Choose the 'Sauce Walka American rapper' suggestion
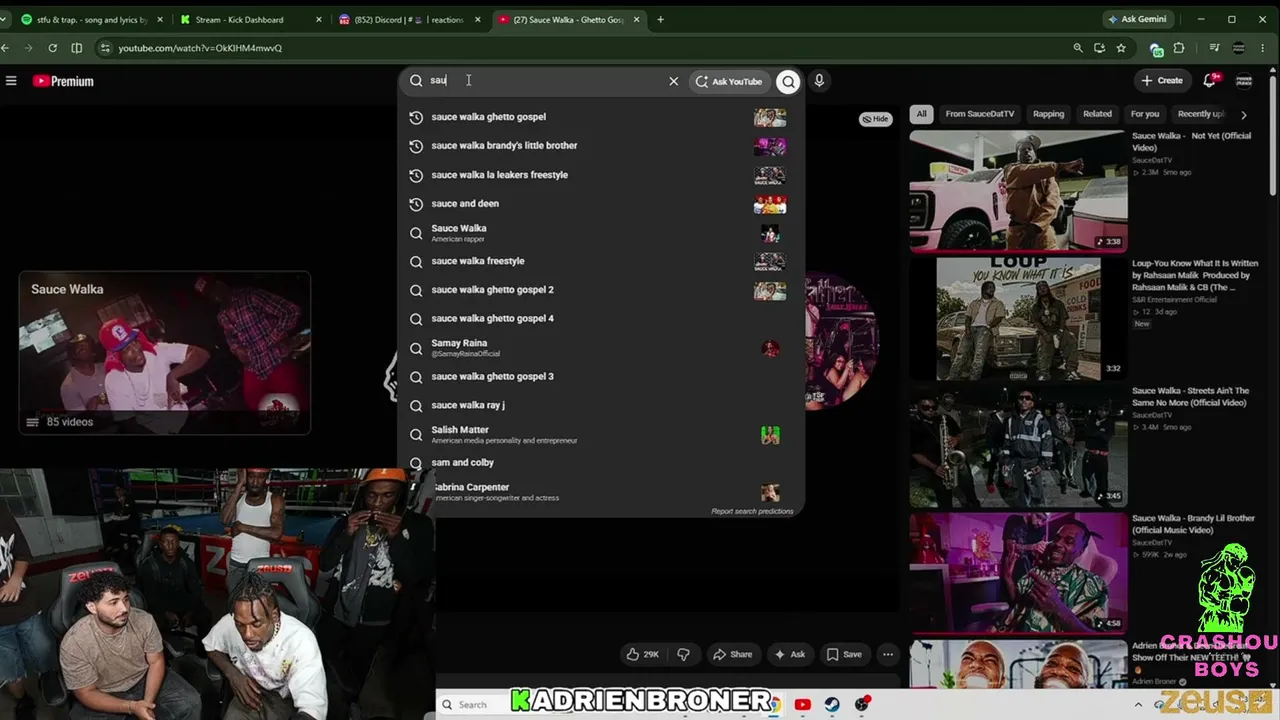1280x720 pixels. 600,233
